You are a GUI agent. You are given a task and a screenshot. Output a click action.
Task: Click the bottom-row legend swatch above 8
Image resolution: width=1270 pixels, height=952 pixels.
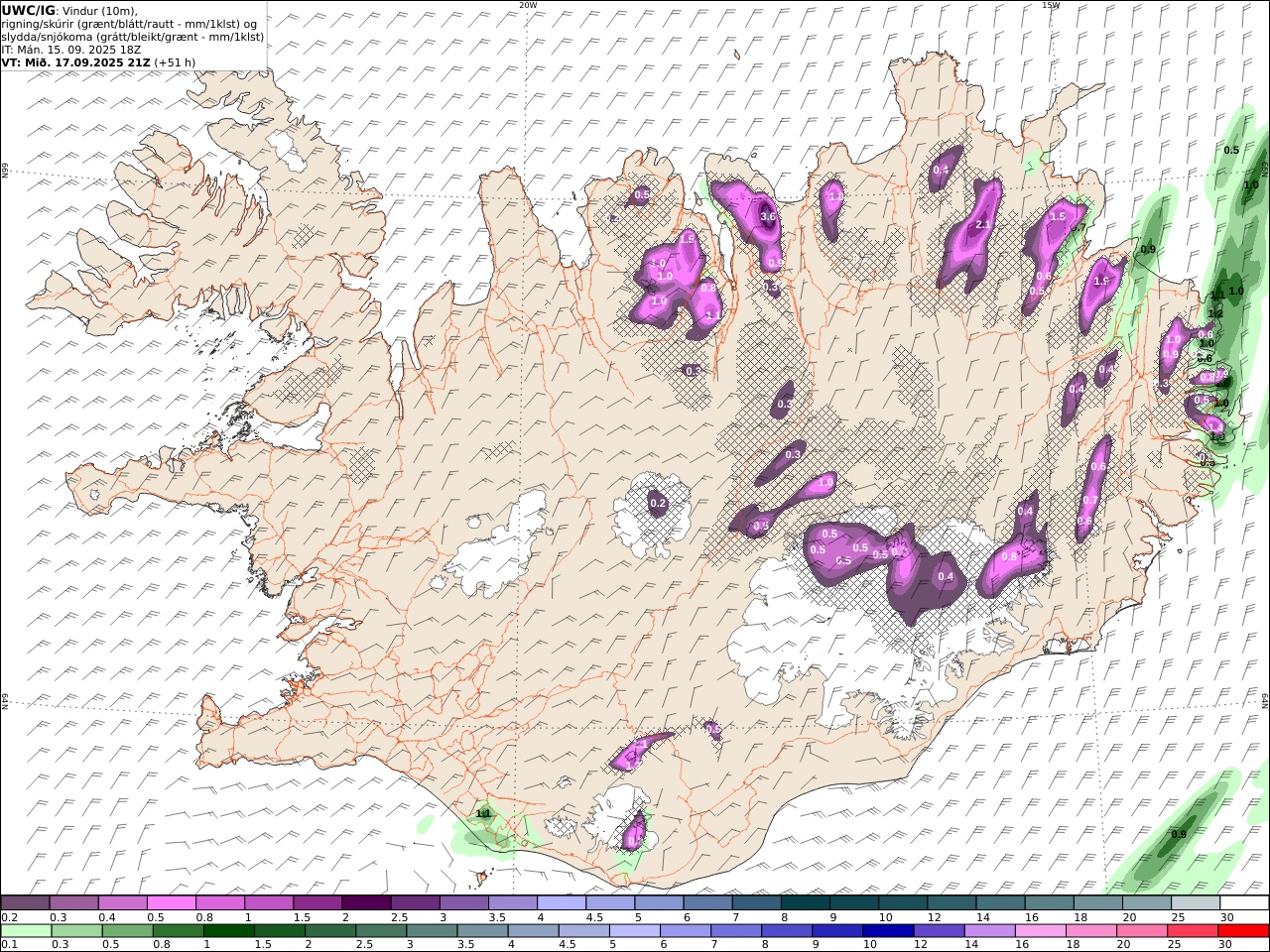tap(786, 931)
